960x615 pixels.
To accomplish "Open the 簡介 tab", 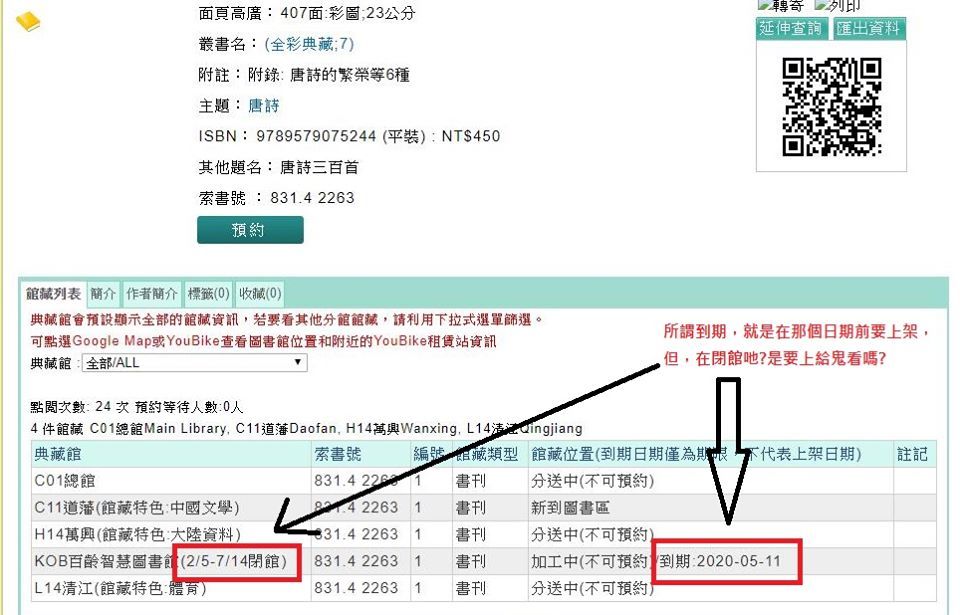I will (x=103, y=294).
